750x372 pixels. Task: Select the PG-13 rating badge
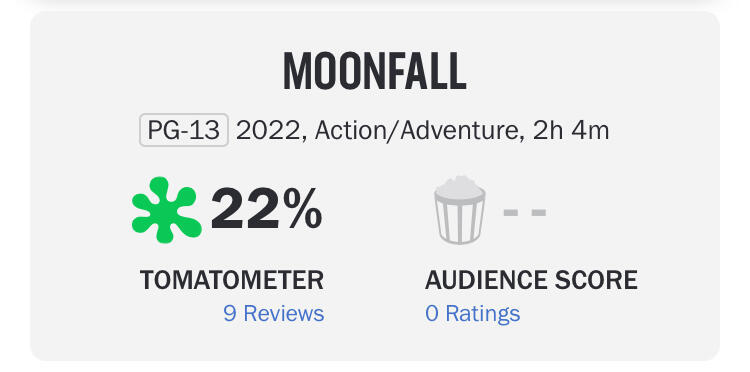[x=184, y=130]
